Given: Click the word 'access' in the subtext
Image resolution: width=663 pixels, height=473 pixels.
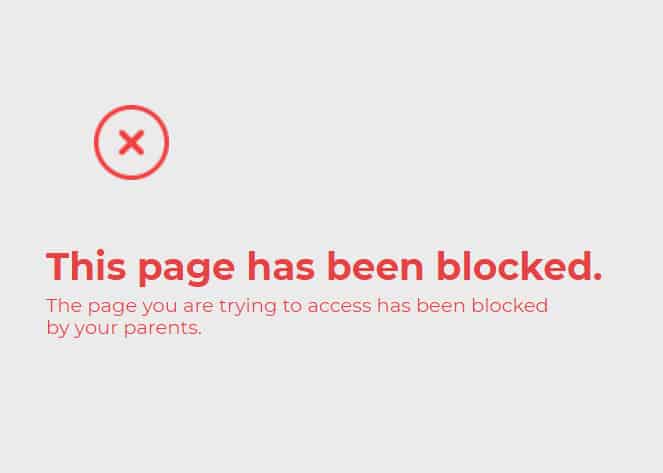Looking at the screenshot, I should pyautogui.click(x=340, y=307).
